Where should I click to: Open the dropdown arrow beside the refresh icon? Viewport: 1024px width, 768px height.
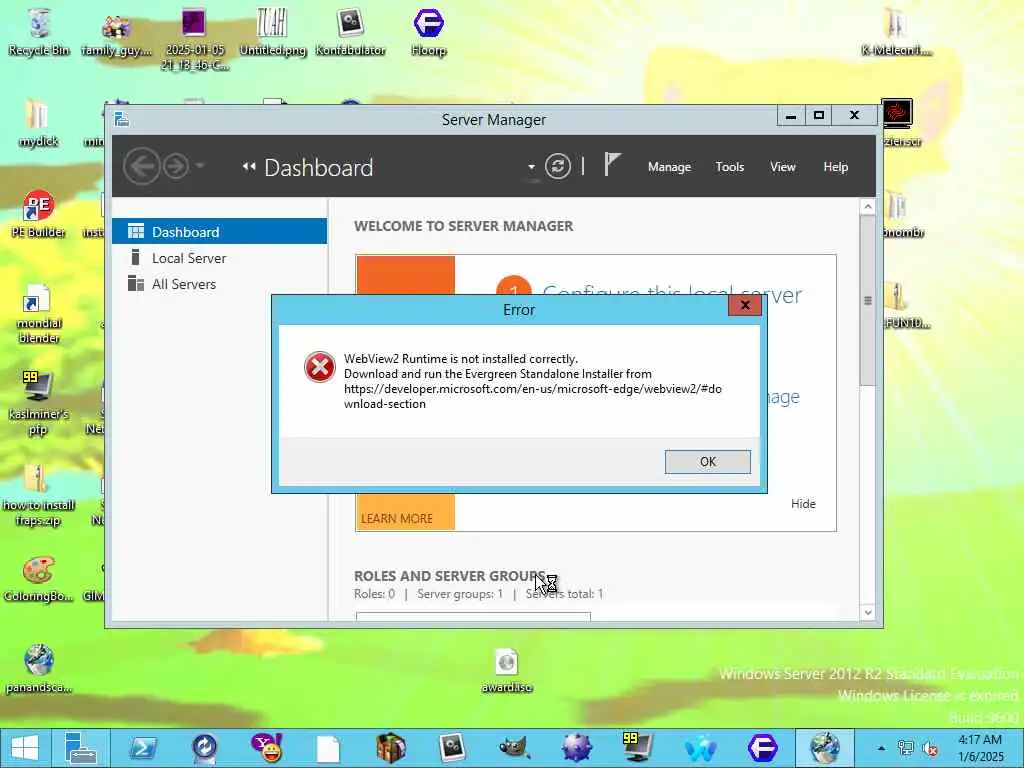click(x=532, y=167)
